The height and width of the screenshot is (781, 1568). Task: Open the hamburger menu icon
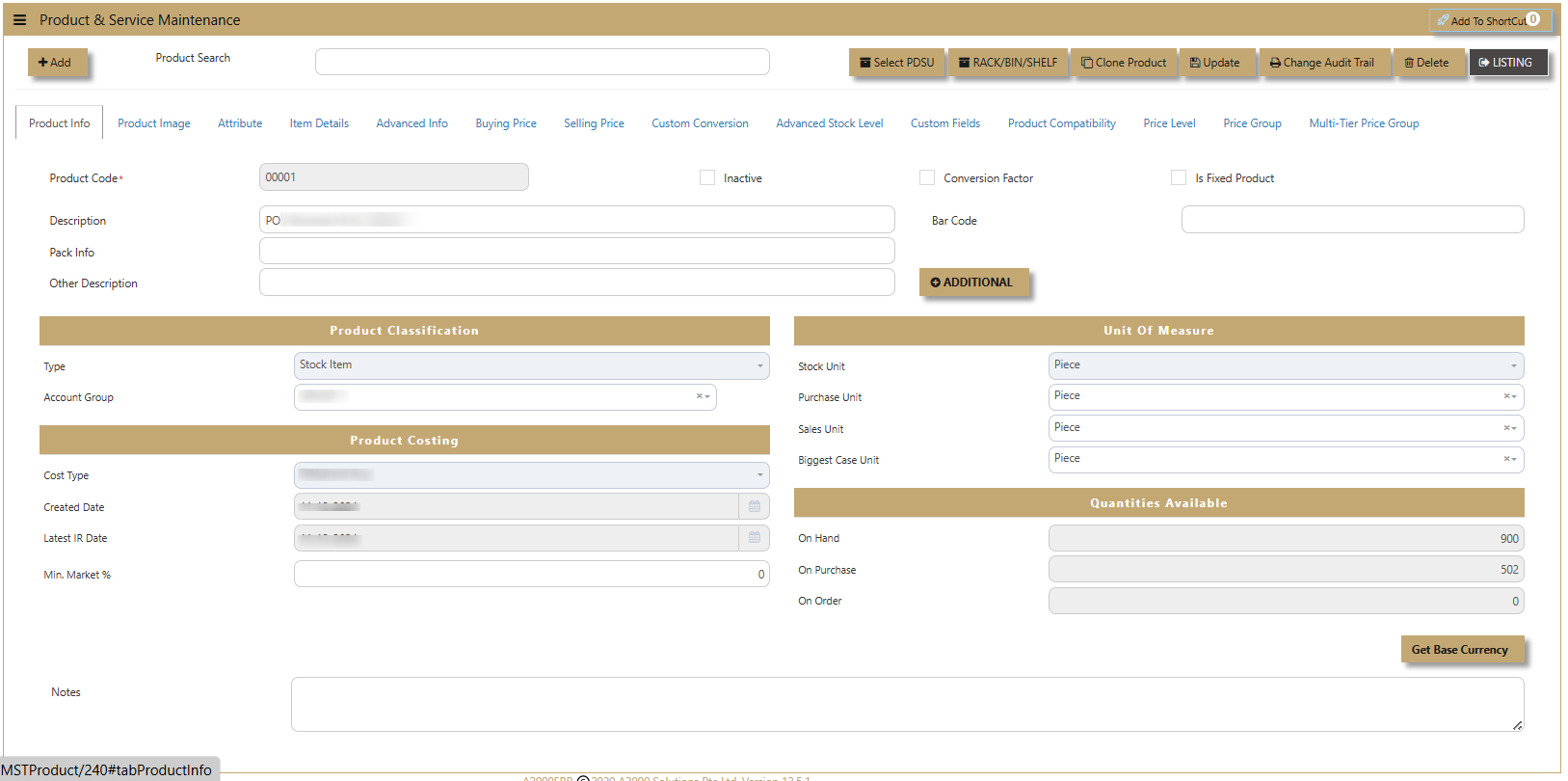[19, 20]
